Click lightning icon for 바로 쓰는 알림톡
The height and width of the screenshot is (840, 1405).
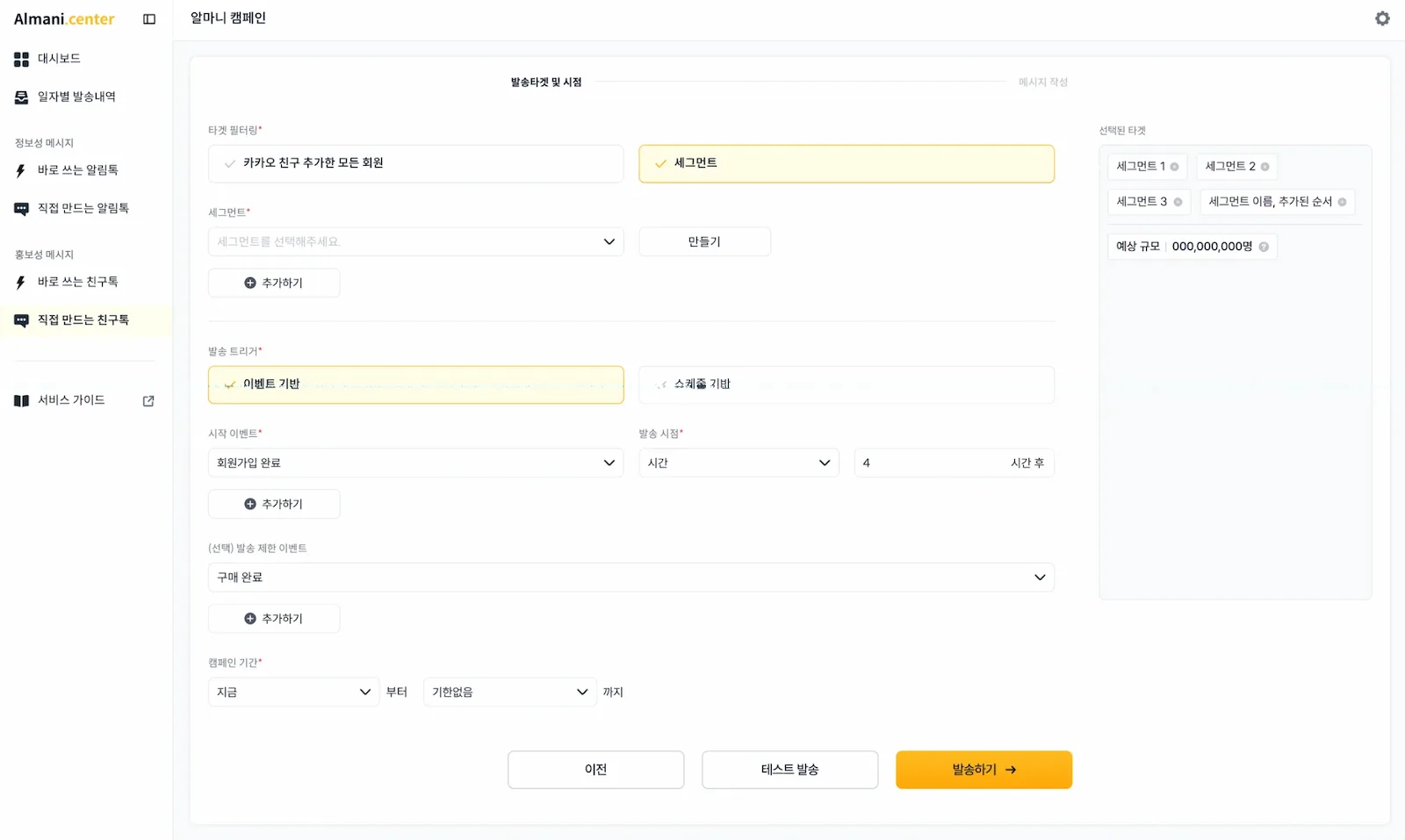pyautogui.click(x=21, y=170)
